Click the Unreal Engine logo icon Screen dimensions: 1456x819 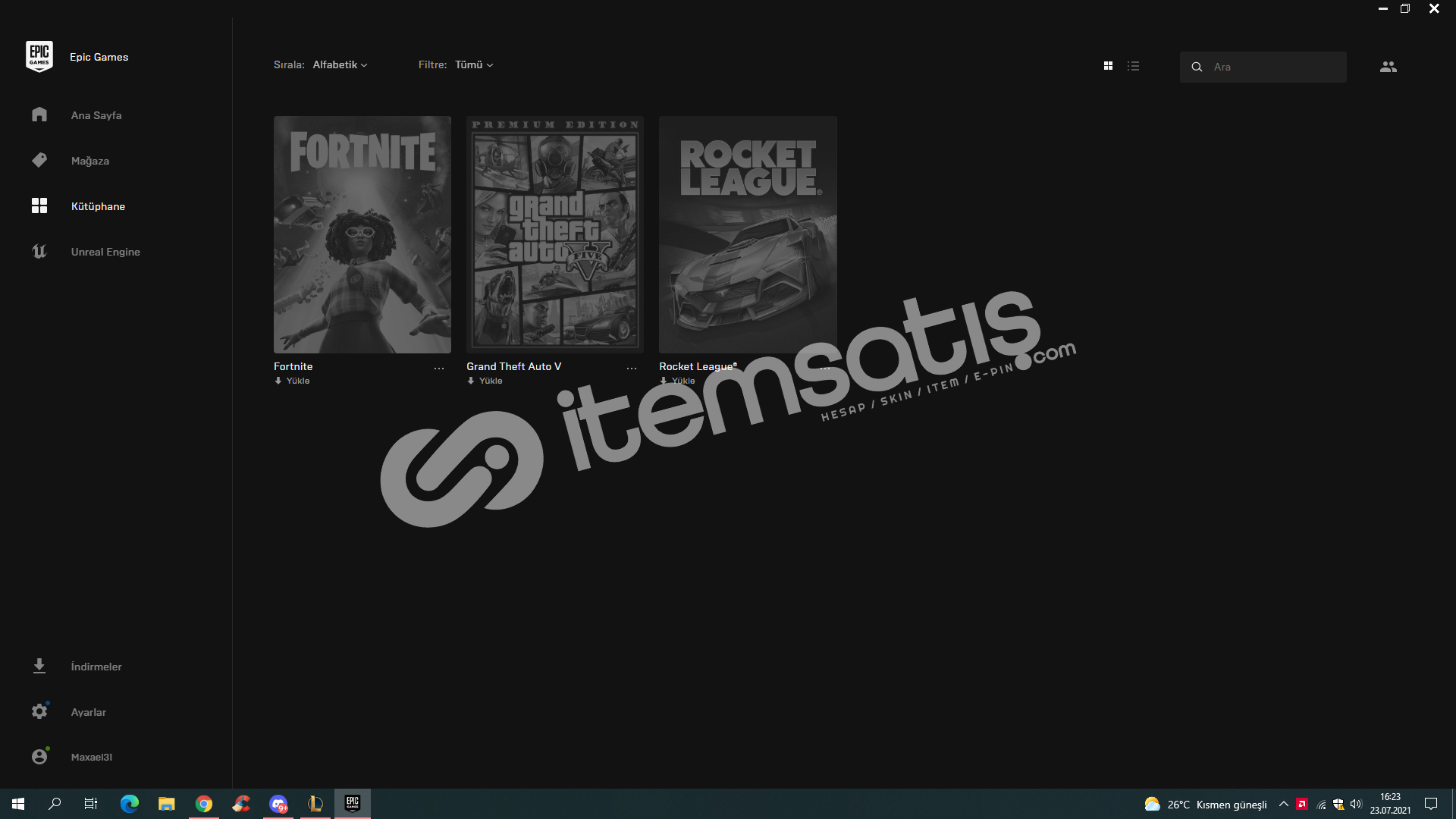[39, 251]
